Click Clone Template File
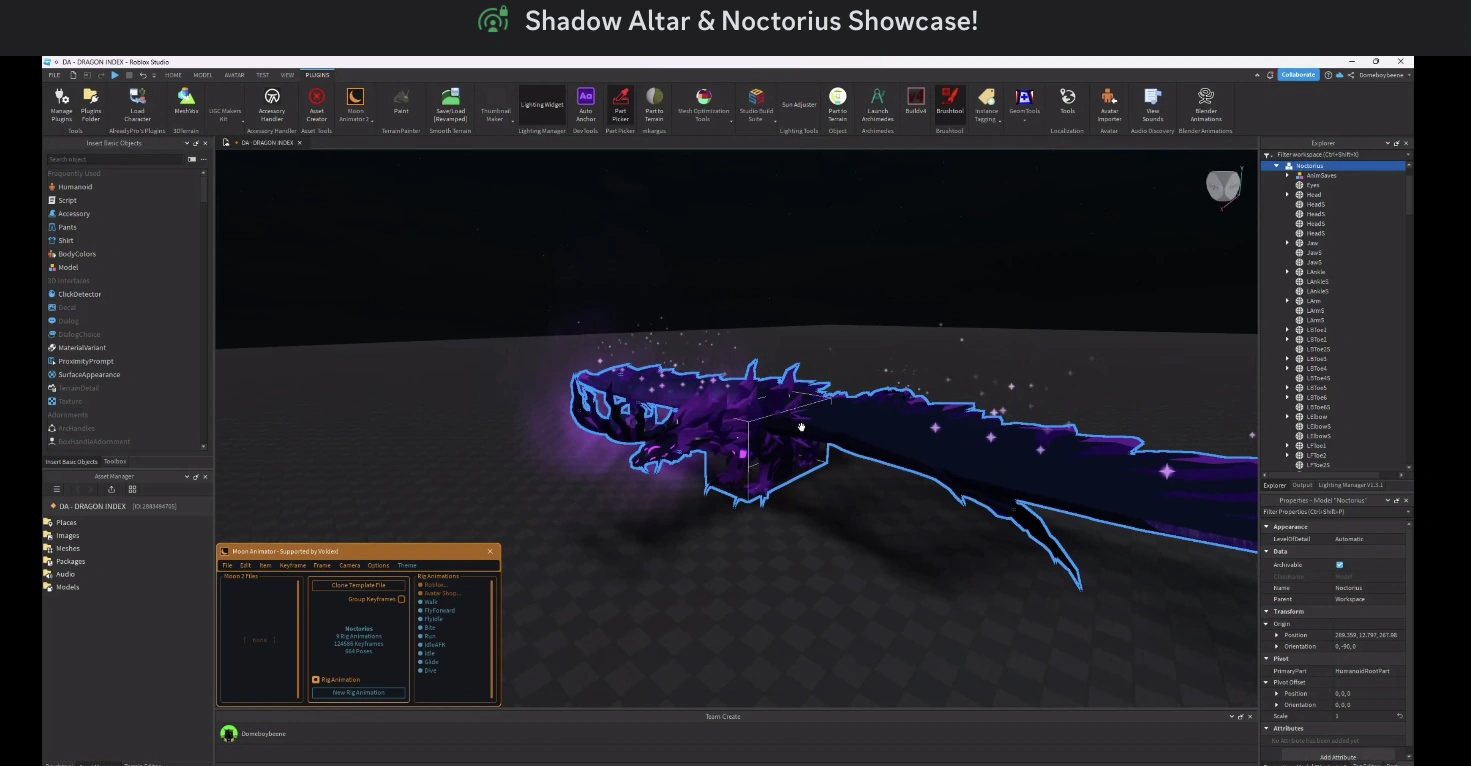The width and height of the screenshot is (1471, 766). tap(359, 584)
